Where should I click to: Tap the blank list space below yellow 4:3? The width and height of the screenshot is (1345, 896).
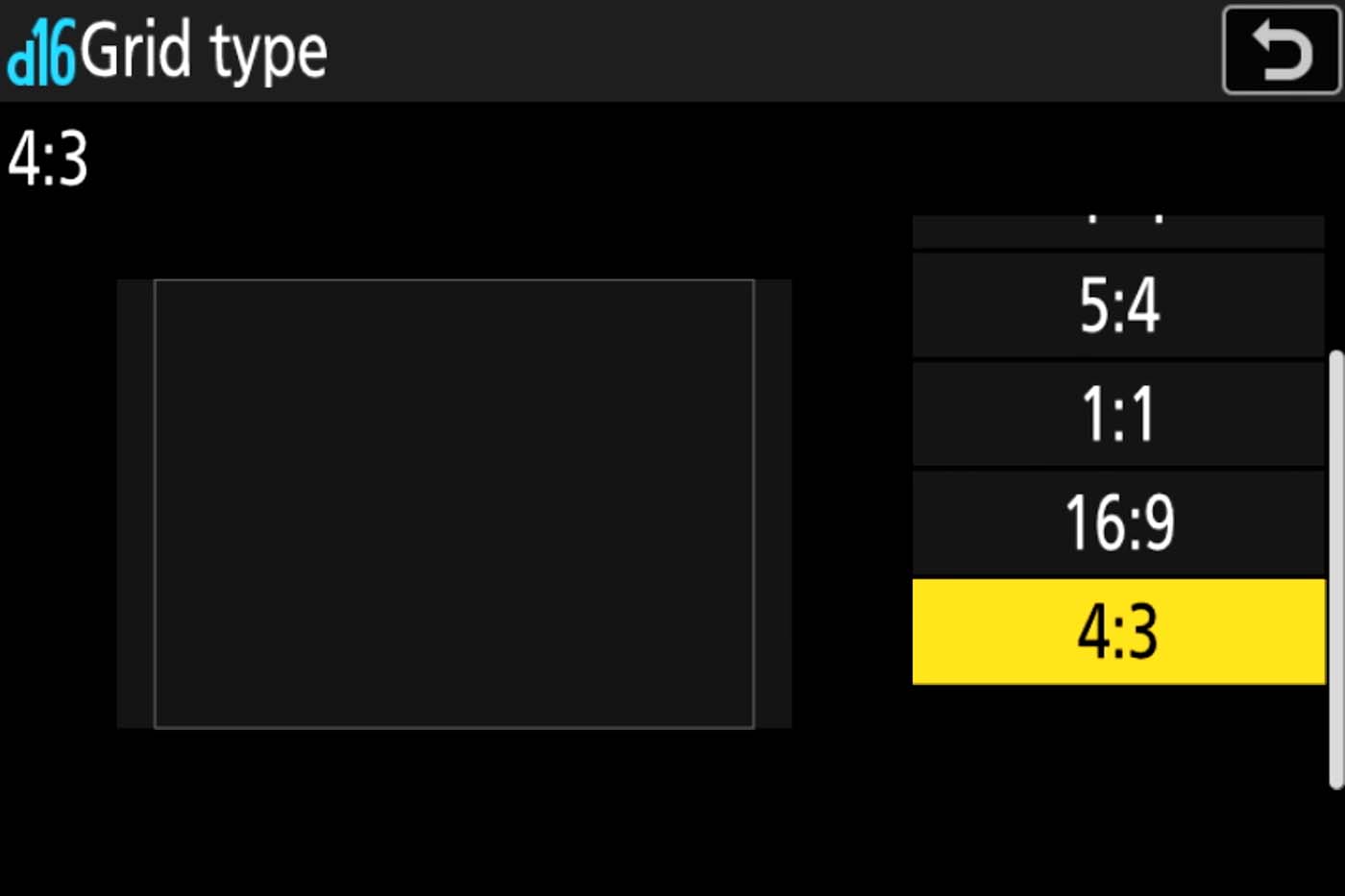(x=1118, y=768)
